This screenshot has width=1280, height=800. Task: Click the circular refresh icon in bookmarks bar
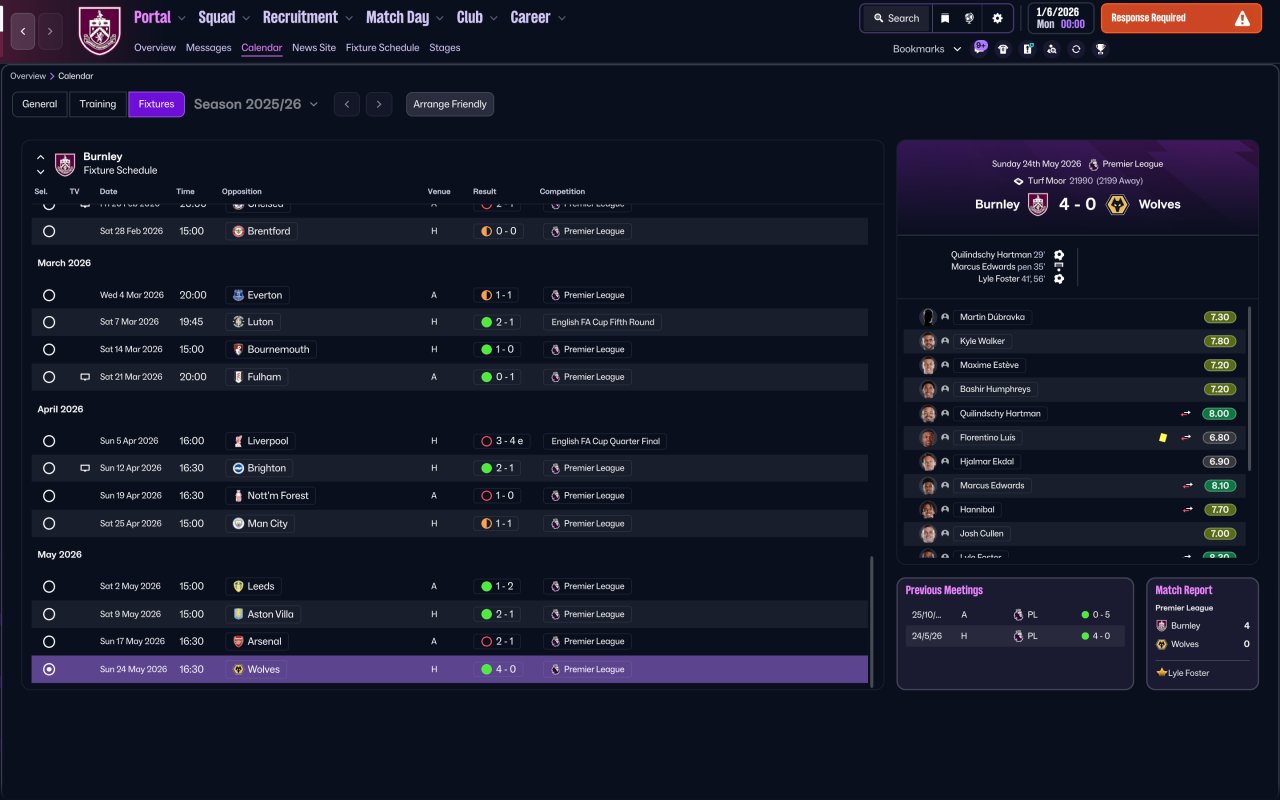tap(1076, 49)
